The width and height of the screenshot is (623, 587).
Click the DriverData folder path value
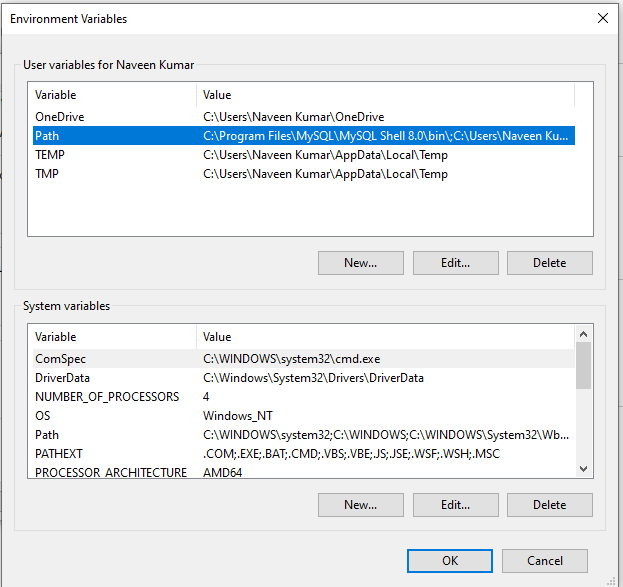tap(313, 378)
